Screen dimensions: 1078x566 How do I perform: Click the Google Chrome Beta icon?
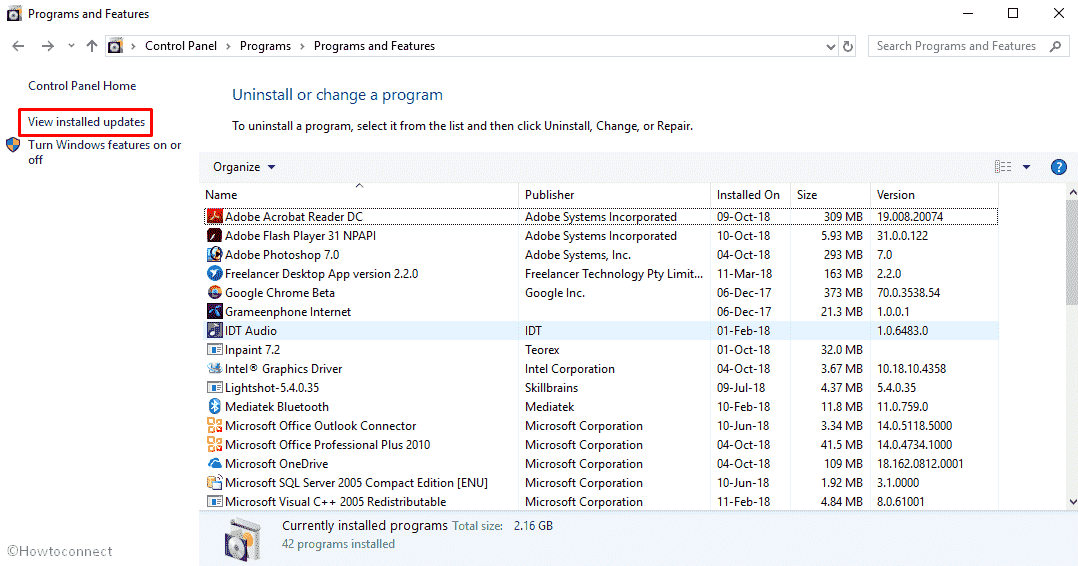214,293
